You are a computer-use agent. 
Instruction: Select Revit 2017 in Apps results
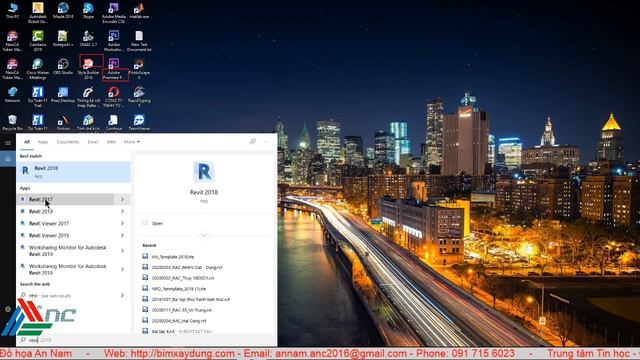pyautogui.click(x=66, y=199)
